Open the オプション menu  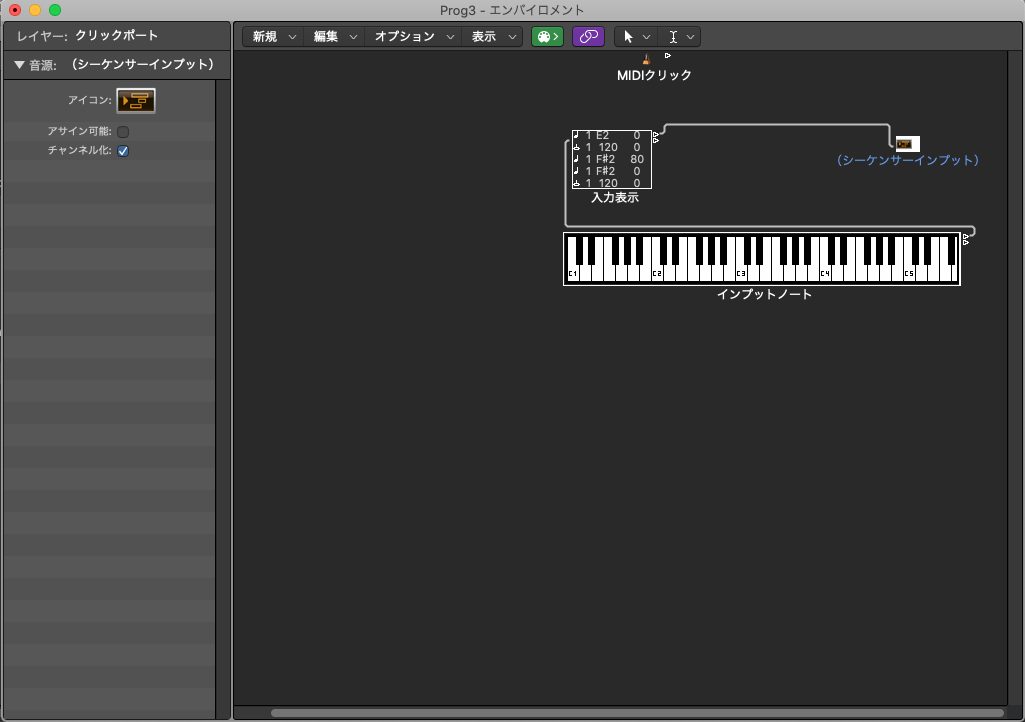point(413,36)
